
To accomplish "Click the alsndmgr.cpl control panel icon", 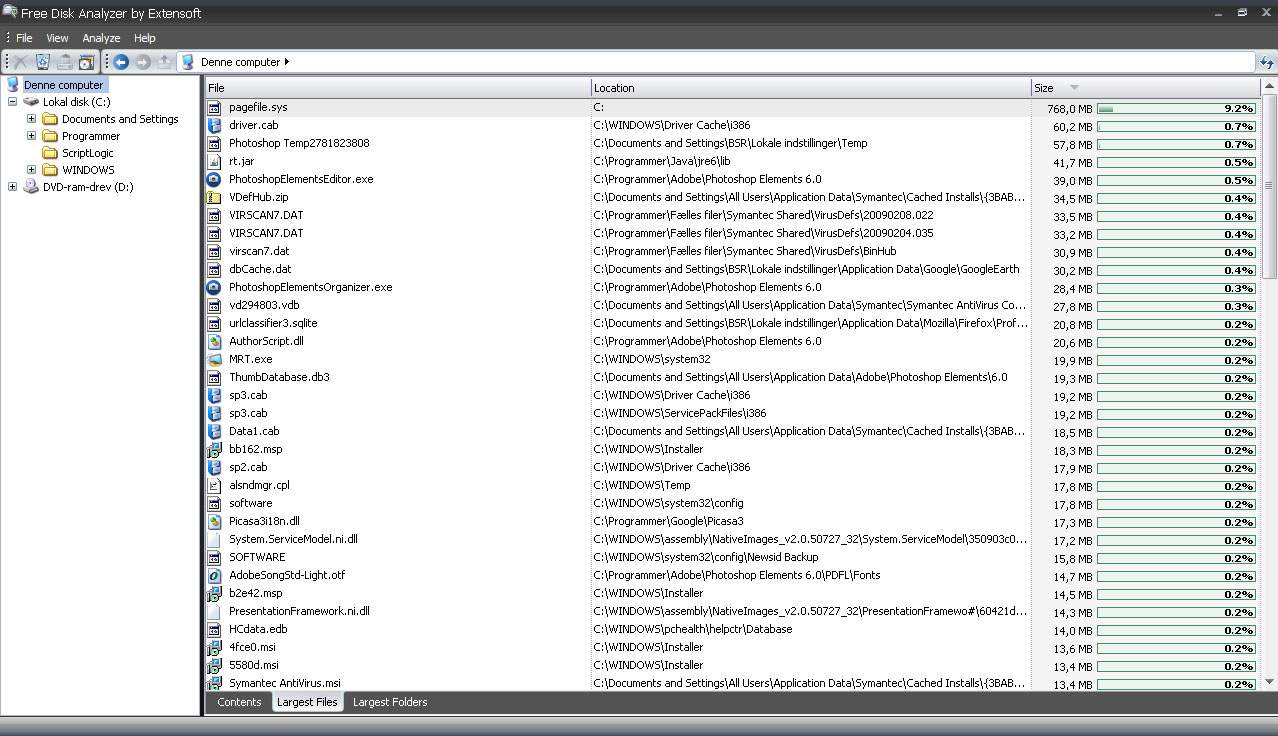I will click(214, 485).
